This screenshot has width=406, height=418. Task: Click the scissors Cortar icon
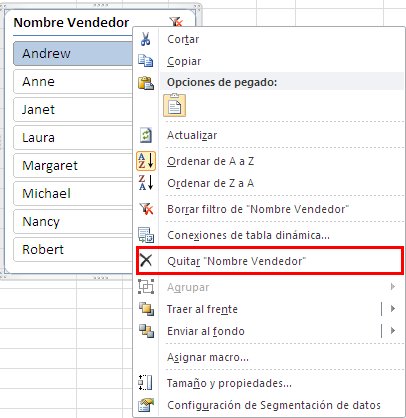(x=145, y=39)
